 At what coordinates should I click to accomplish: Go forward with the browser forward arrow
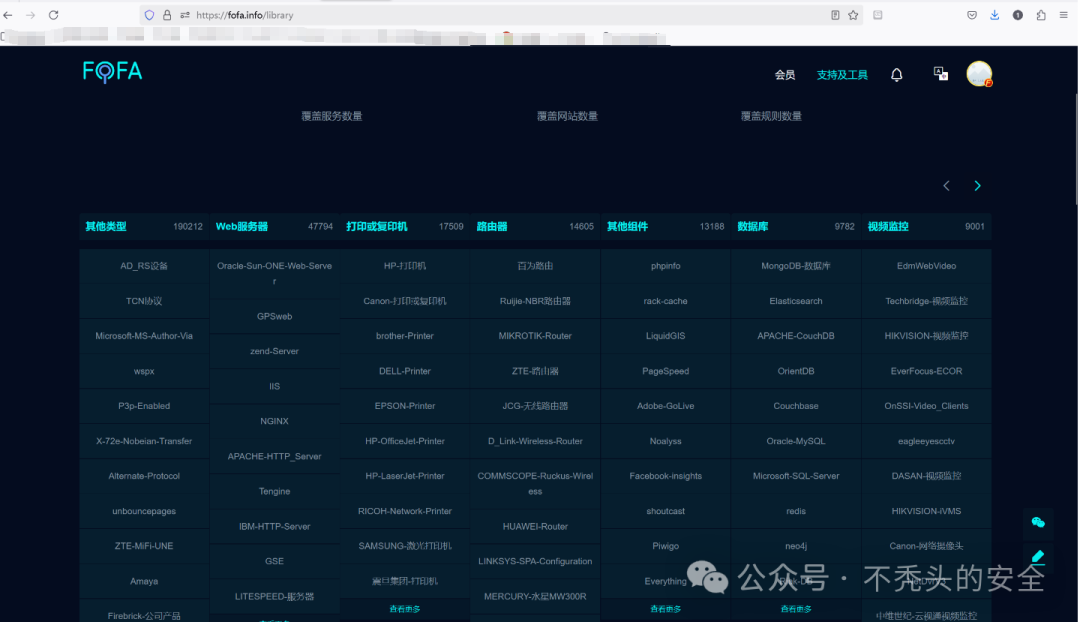pos(30,15)
